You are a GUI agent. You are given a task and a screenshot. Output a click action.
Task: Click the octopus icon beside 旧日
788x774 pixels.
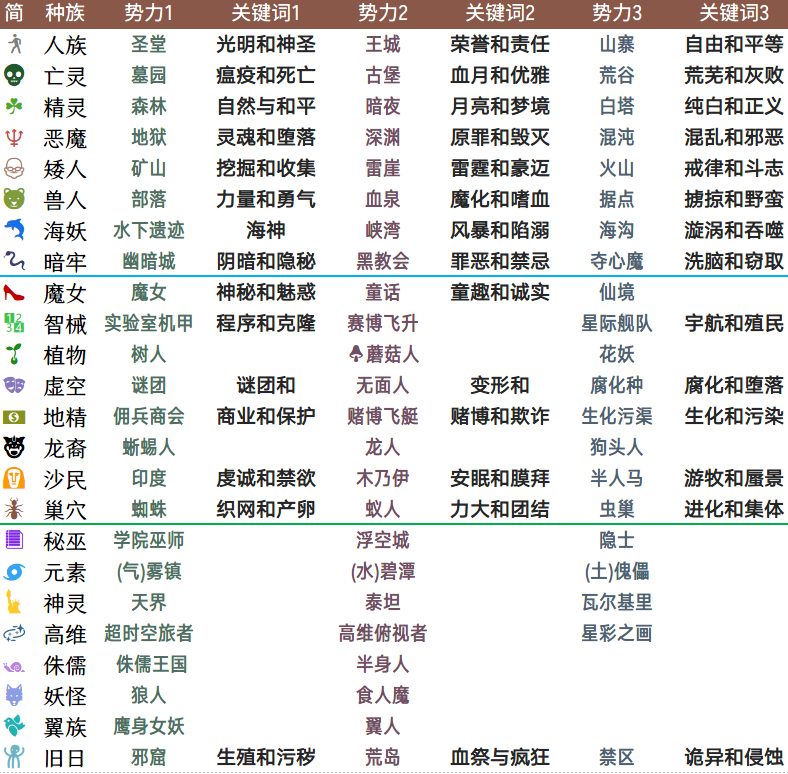pos(14,757)
